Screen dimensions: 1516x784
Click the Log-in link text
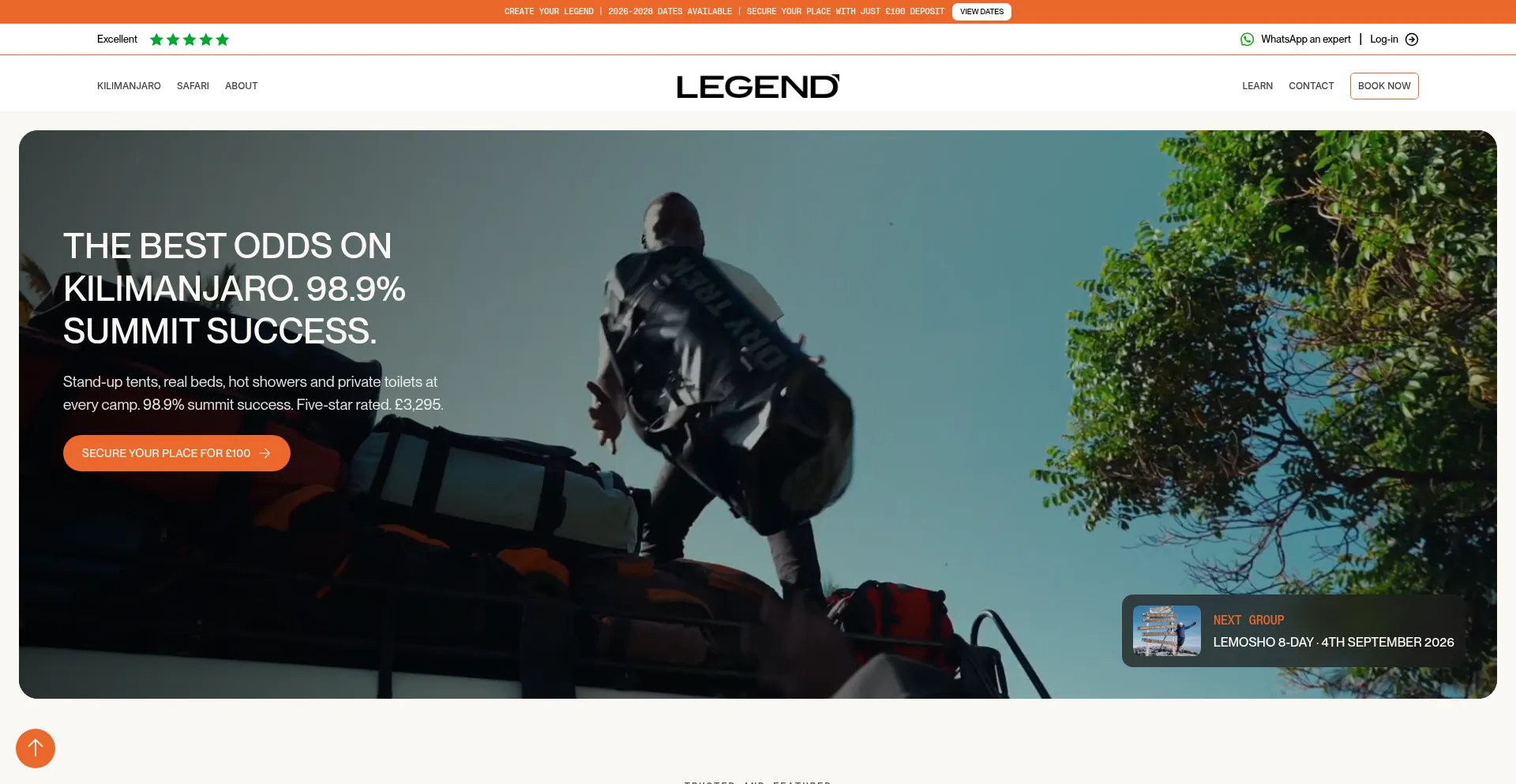1383,39
